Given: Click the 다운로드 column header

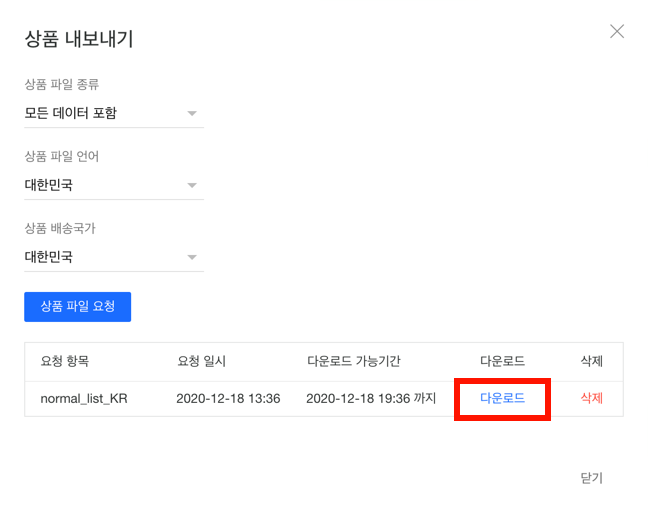Looking at the screenshot, I should (x=503, y=361).
